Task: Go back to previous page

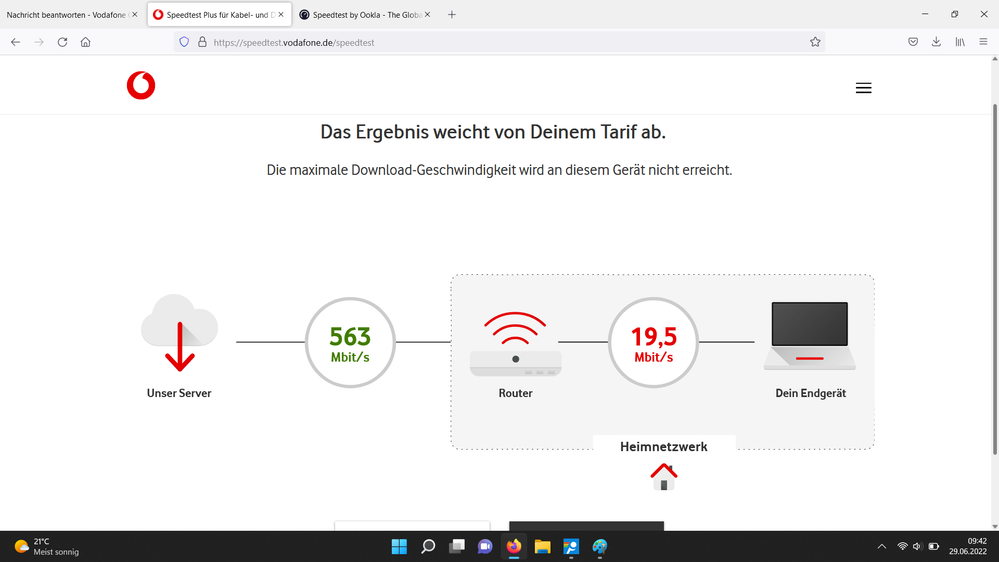Action: click(x=16, y=42)
